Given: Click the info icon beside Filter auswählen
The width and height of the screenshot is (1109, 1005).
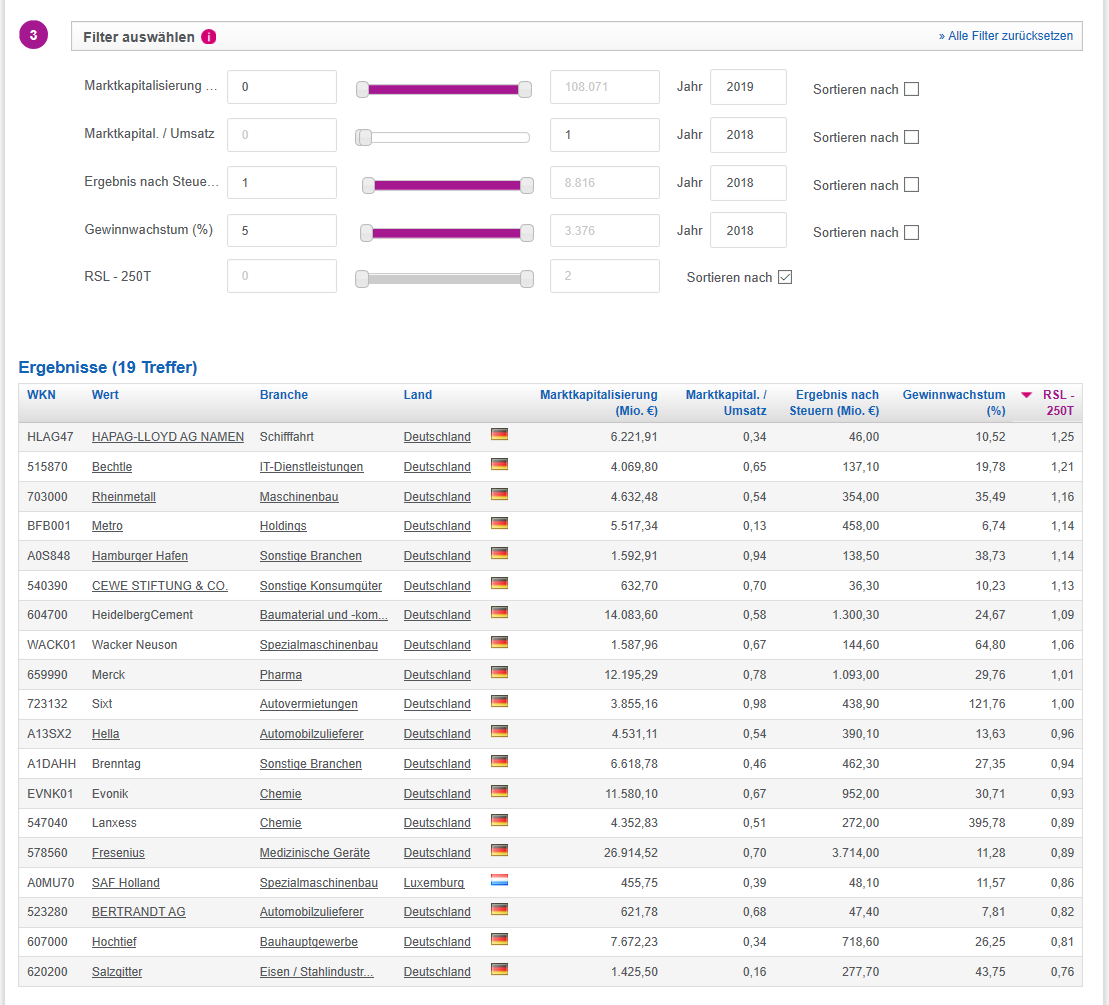Looking at the screenshot, I should tap(209, 37).
